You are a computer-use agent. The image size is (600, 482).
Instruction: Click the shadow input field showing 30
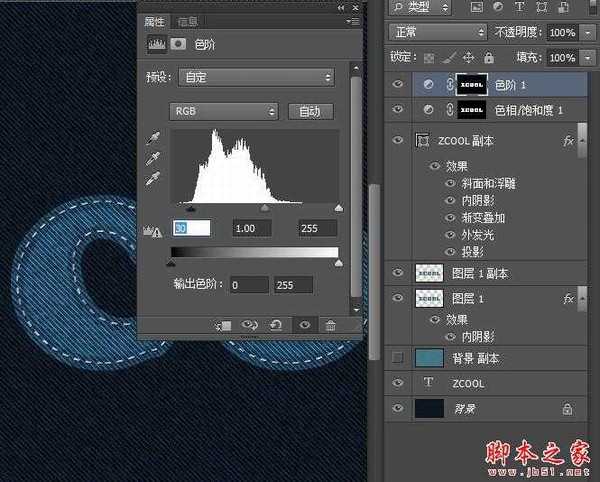[x=191, y=228]
